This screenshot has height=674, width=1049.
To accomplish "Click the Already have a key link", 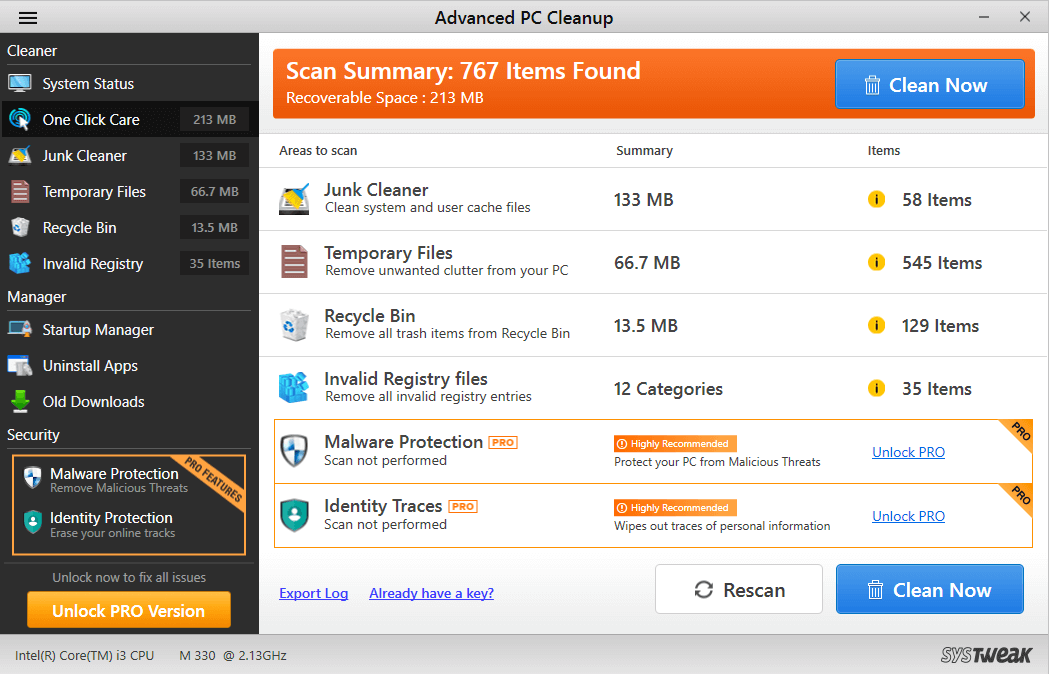I will coord(431,593).
